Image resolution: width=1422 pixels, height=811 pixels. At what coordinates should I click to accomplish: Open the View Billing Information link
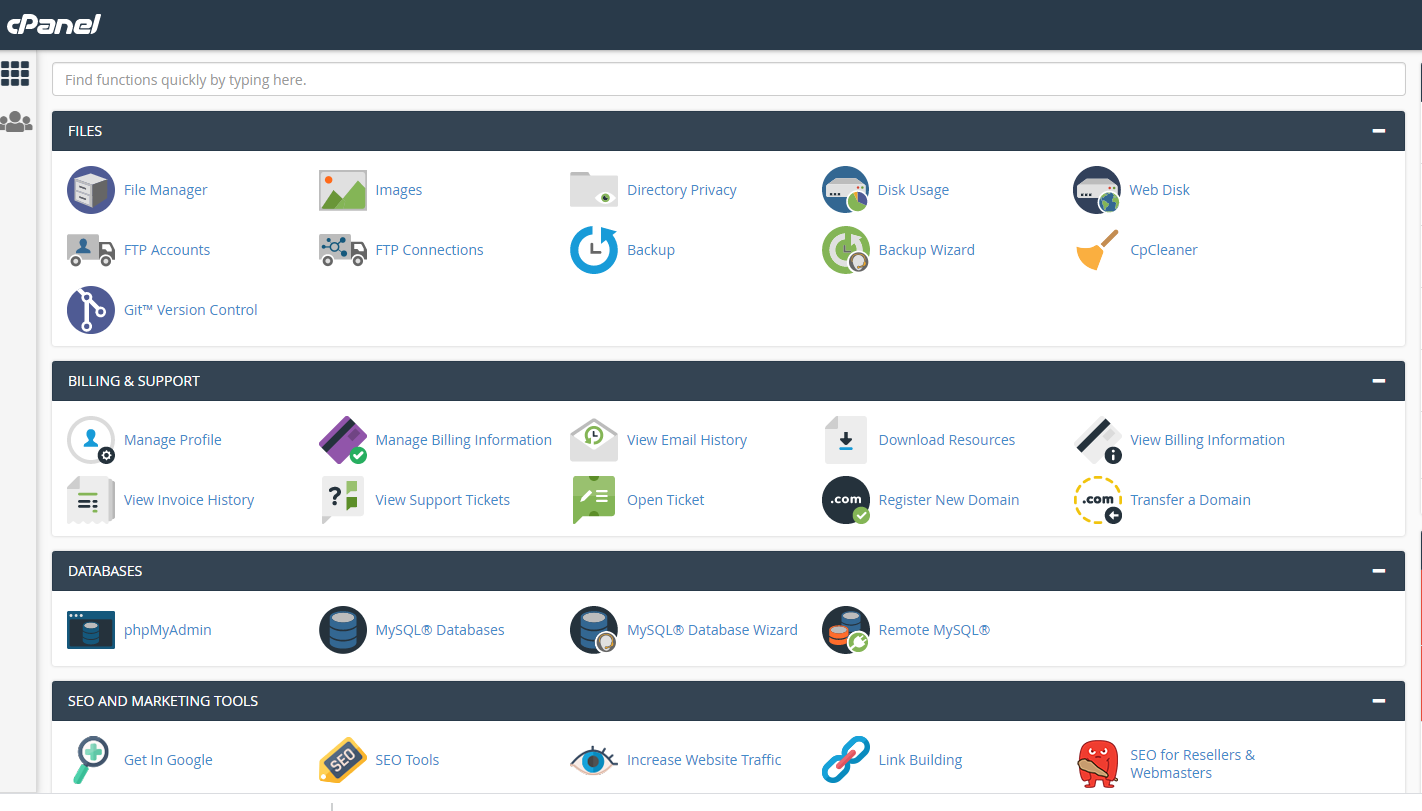click(x=1207, y=440)
